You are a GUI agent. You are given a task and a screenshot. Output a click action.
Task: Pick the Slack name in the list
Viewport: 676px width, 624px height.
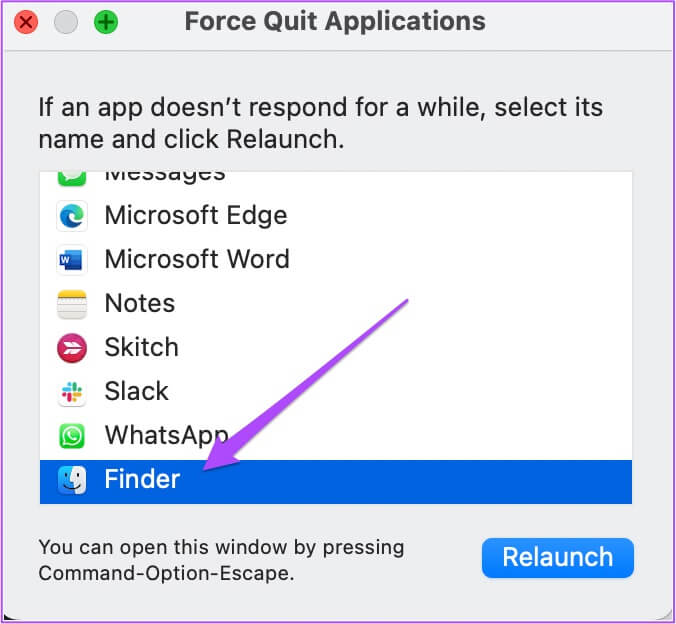pyautogui.click(x=137, y=392)
